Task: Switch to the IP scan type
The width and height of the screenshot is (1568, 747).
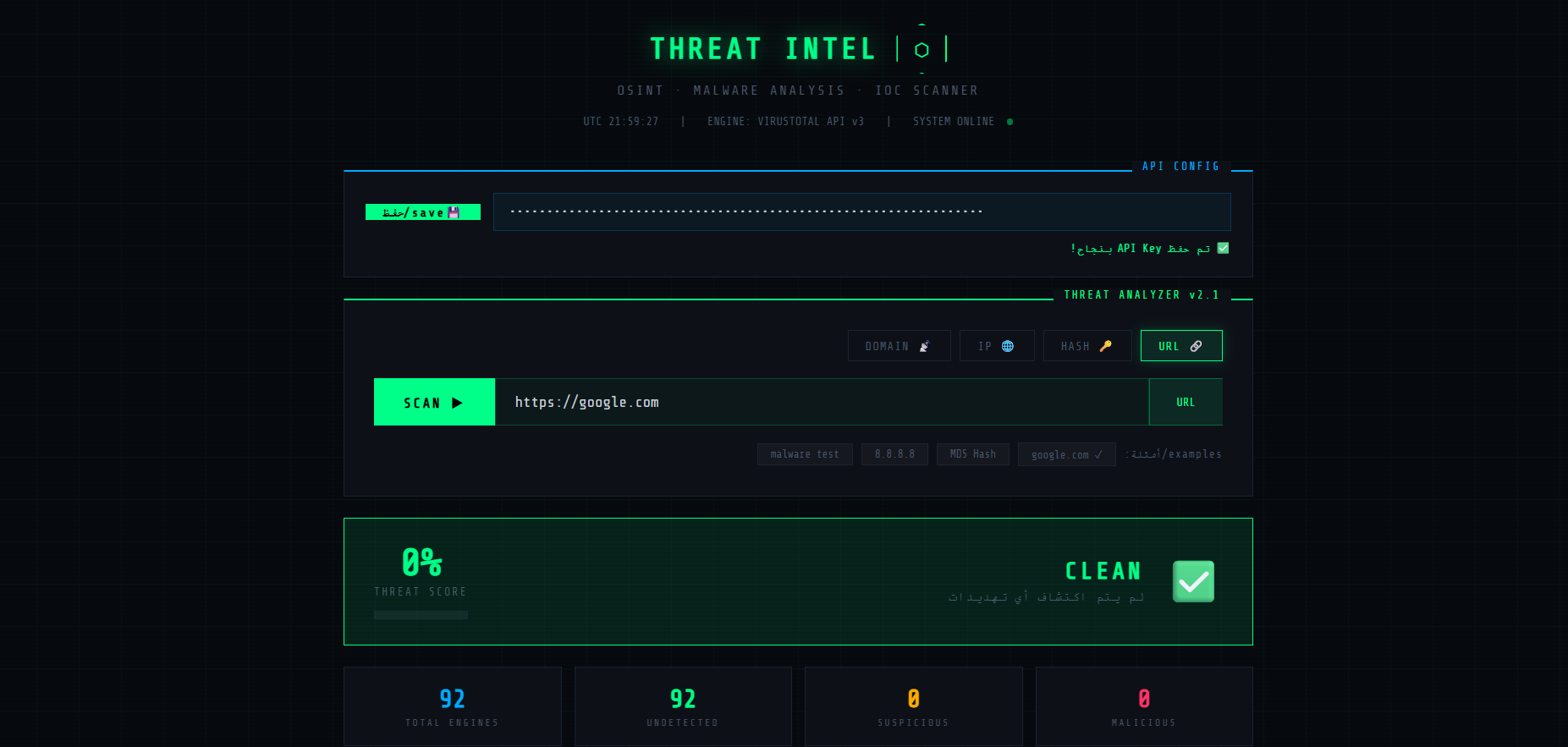Action: coord(997,346)
